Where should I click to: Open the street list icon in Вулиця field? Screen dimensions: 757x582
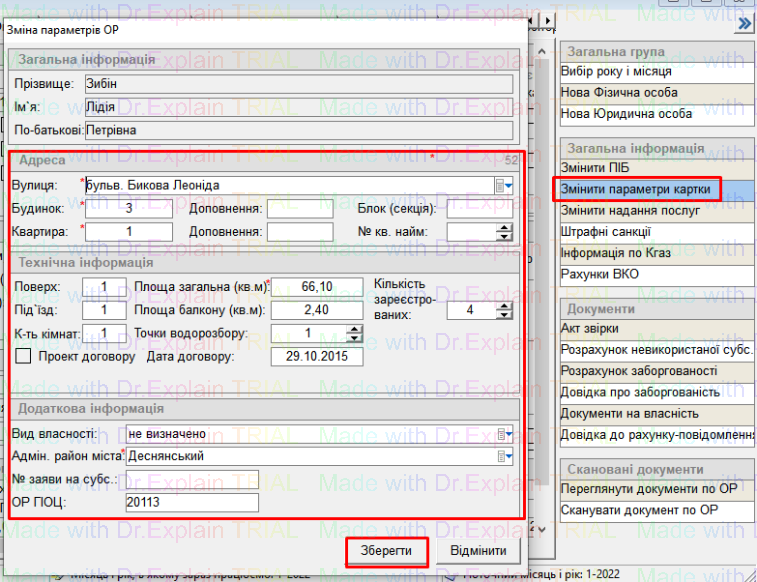click(502, 185)
